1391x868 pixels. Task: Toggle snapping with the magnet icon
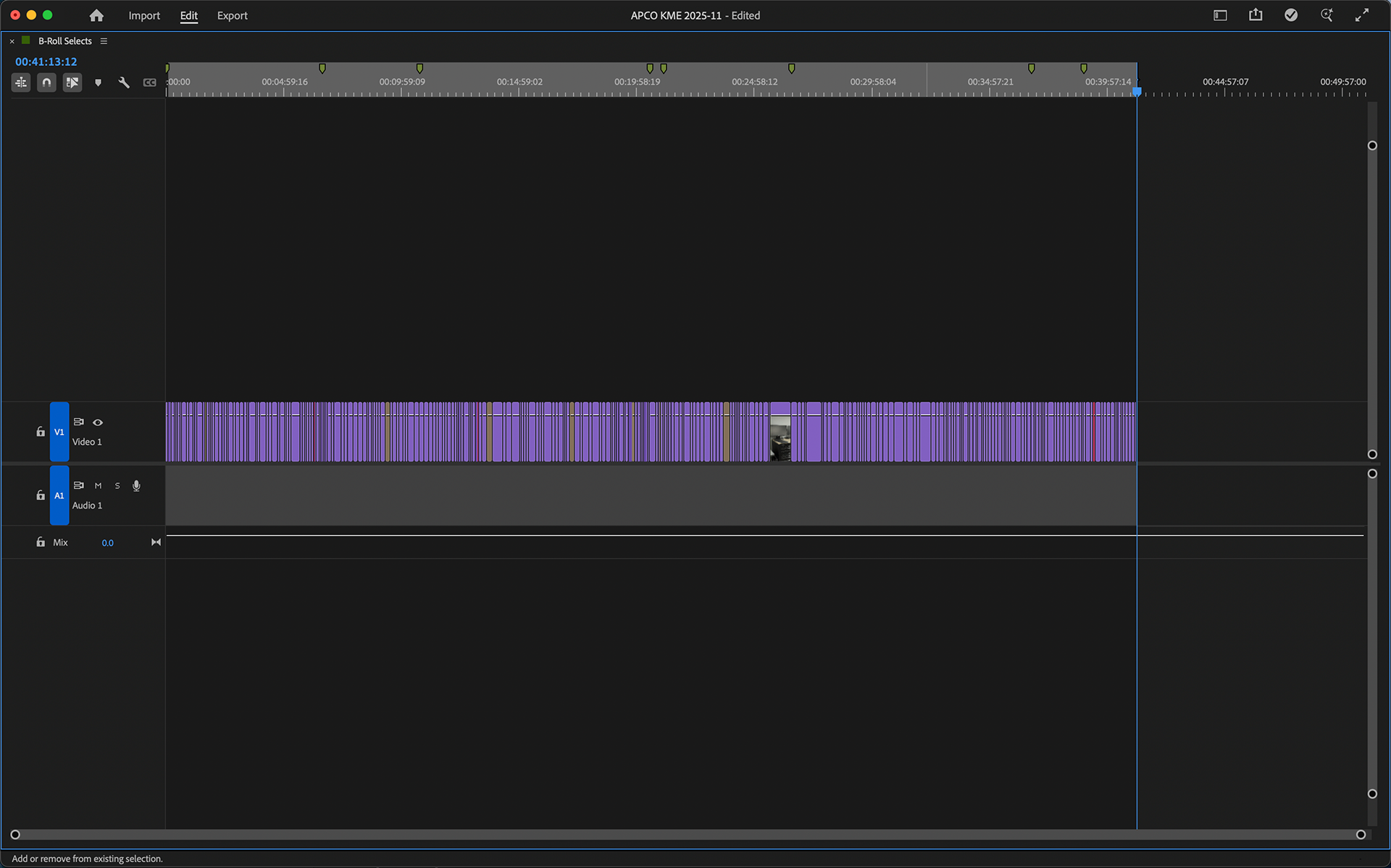click(46, 82)
